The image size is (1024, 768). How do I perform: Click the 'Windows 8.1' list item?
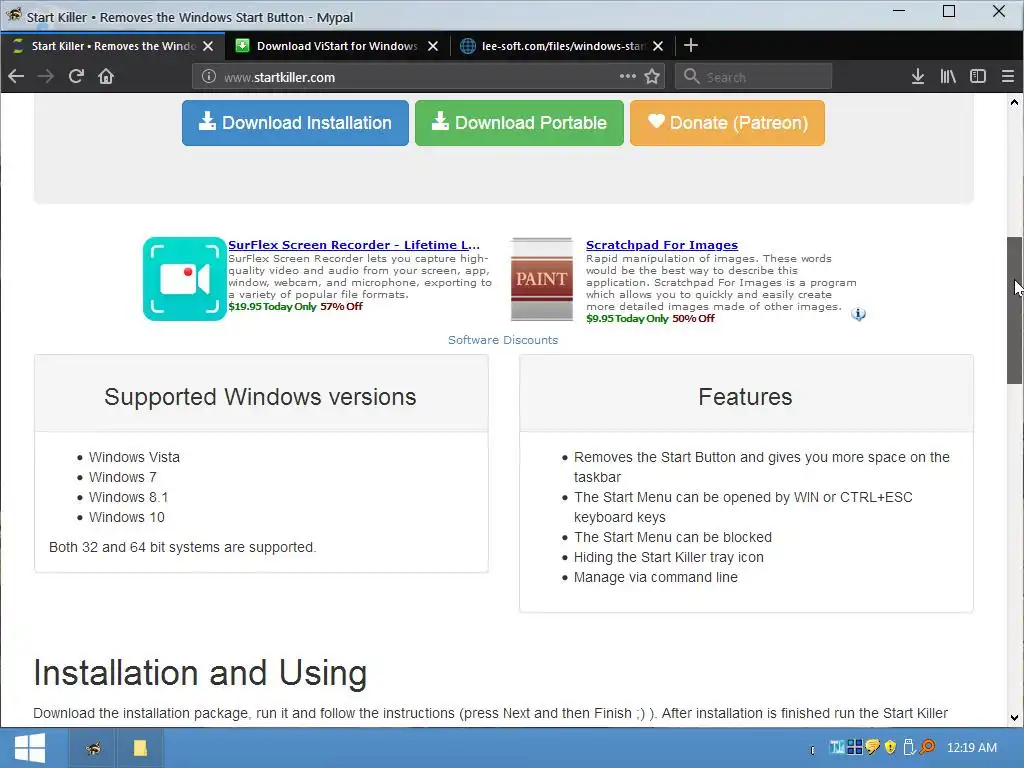[128, 498]
